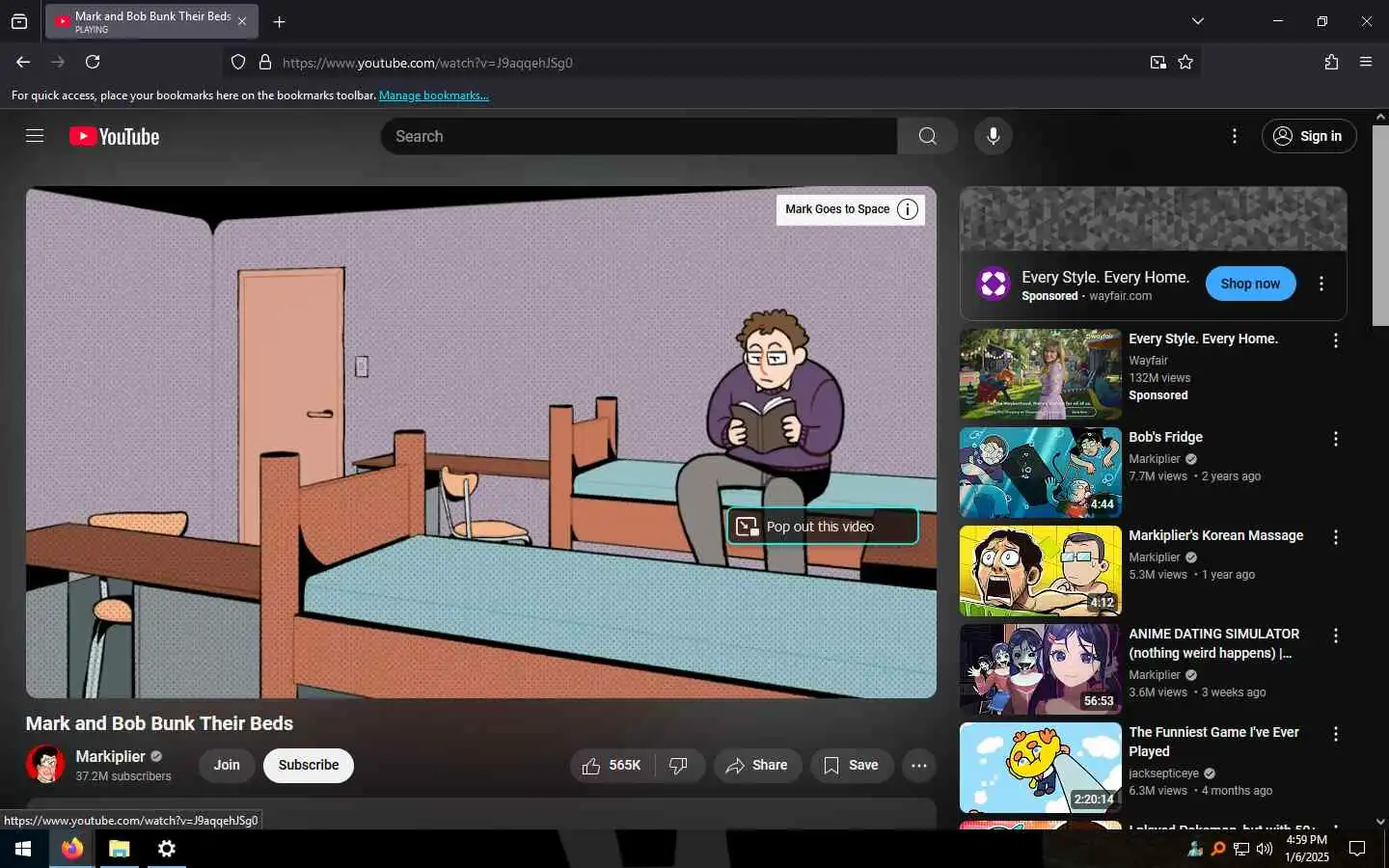Like the video with 565K thumbs up
The height and width of the screenshot is (868, 1389).
point(613,766)
